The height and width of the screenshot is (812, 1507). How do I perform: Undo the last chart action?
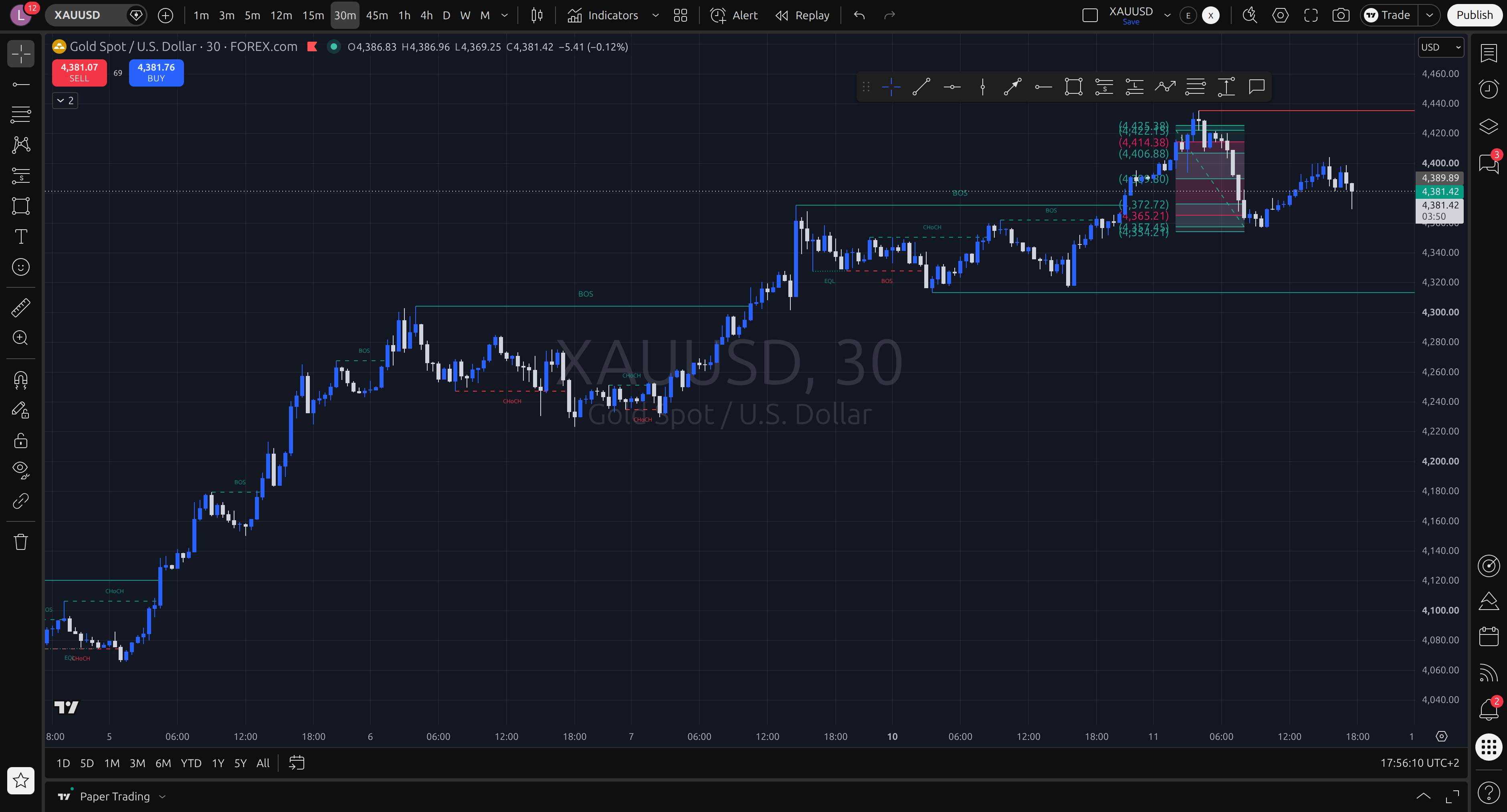[859, 15]
